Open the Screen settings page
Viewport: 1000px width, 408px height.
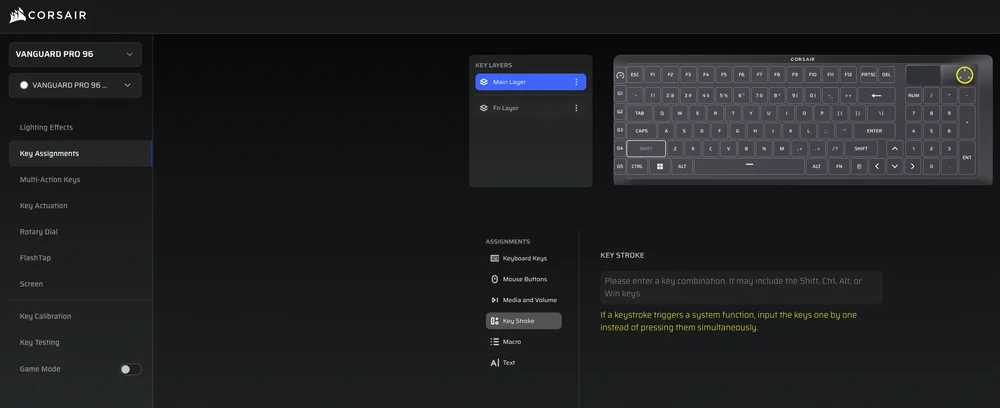80,284
